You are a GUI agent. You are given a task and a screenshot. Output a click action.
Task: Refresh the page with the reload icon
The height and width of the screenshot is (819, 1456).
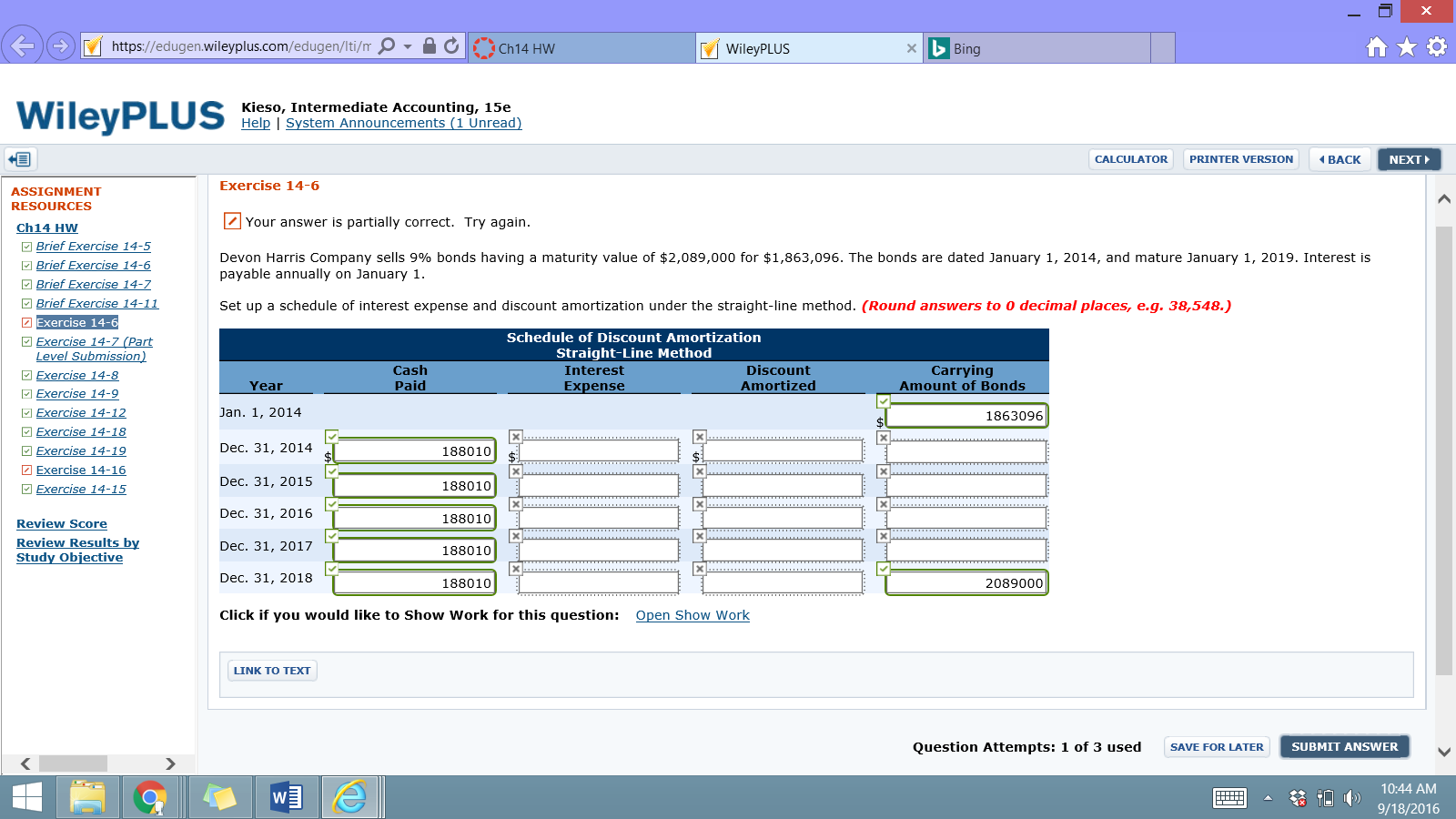(451, 46)
